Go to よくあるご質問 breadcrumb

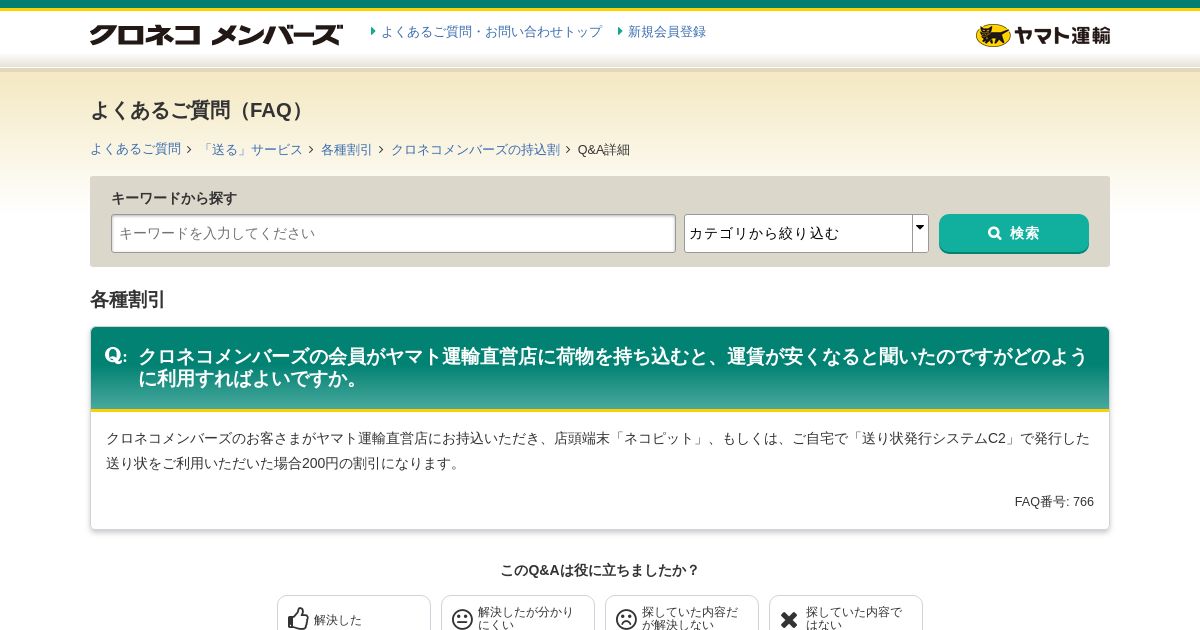[135, 149]
